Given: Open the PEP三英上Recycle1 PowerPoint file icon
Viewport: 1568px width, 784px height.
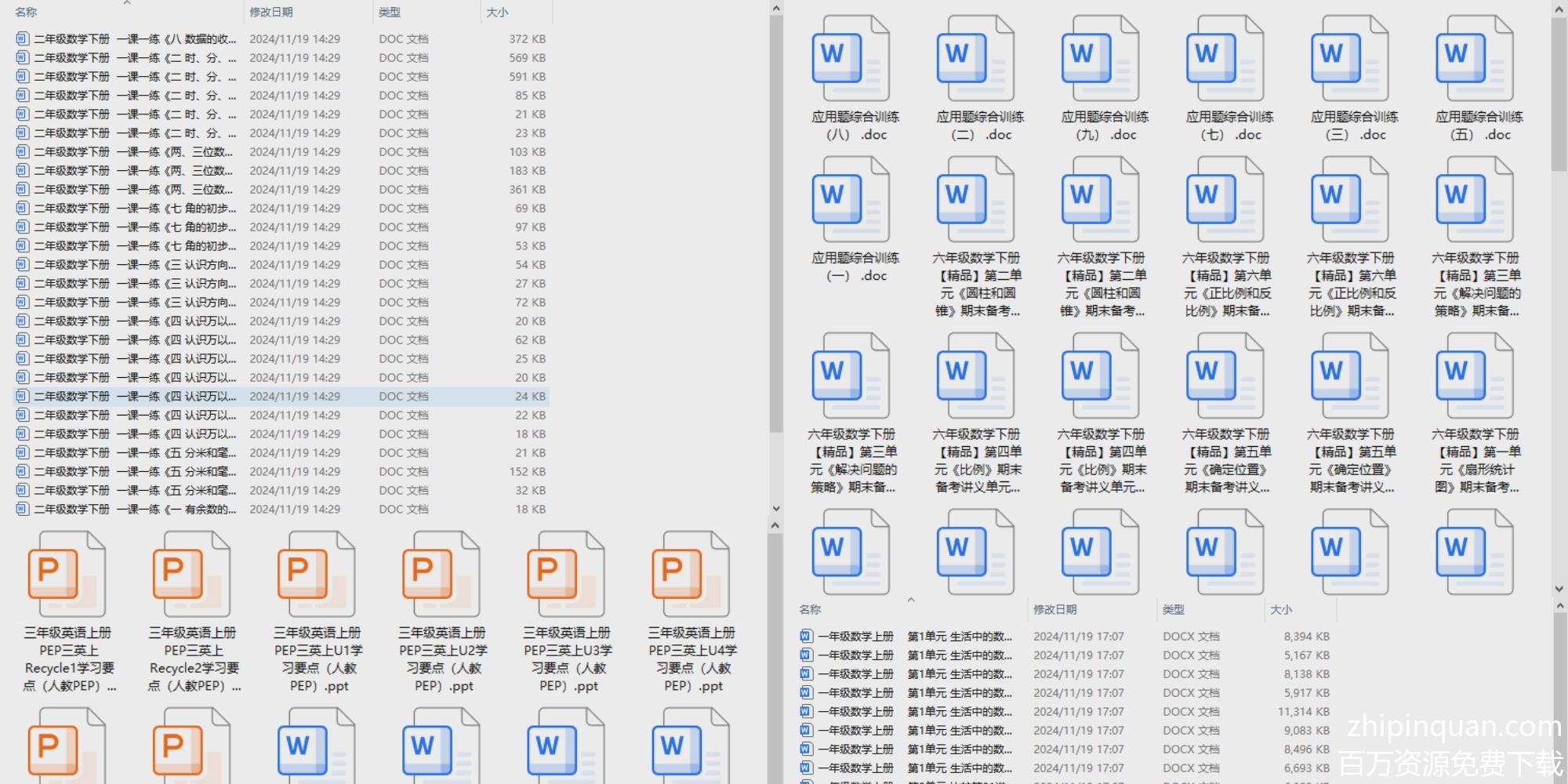Looking at the screenshot, I should click(x=67, y=574).
